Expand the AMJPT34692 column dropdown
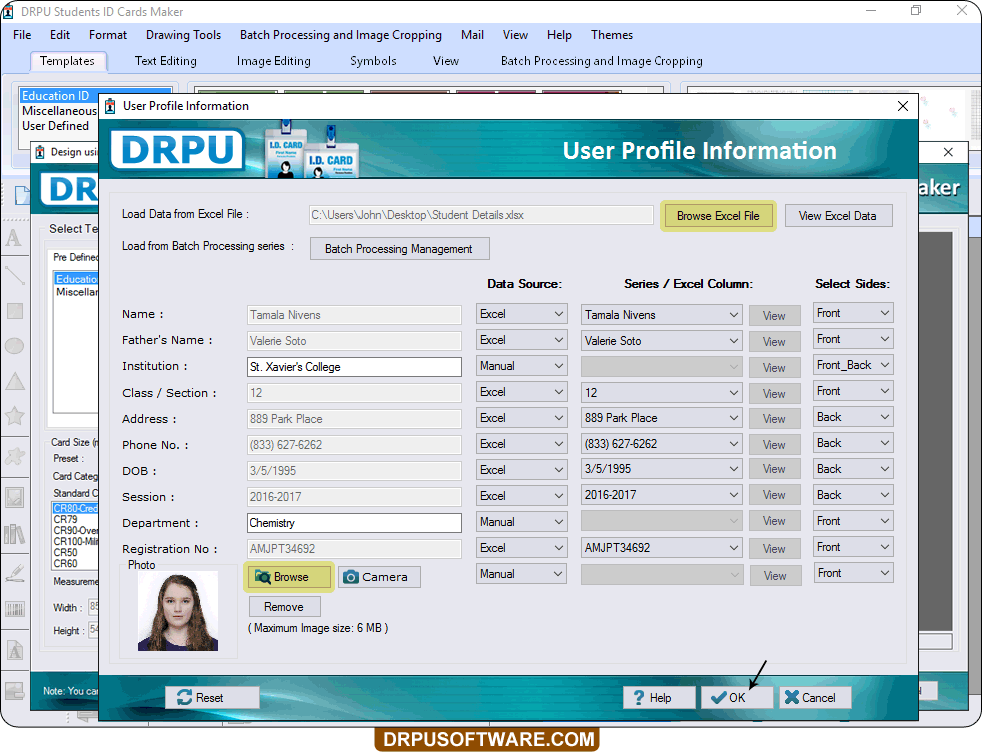The height and width of the screenshot is (752, 982). coord(662,548)
